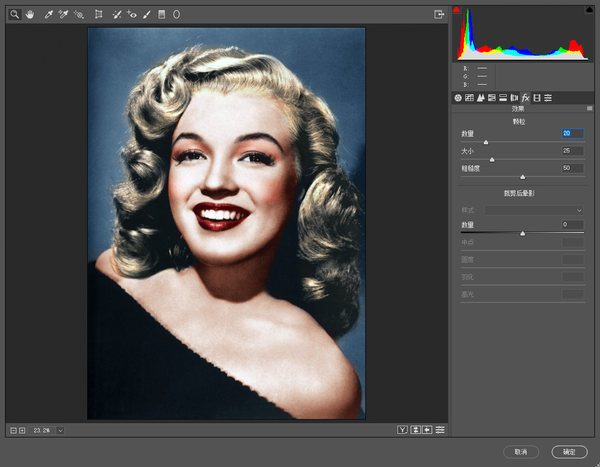Choose the Adjustment Brush tool

coord(146,15)
